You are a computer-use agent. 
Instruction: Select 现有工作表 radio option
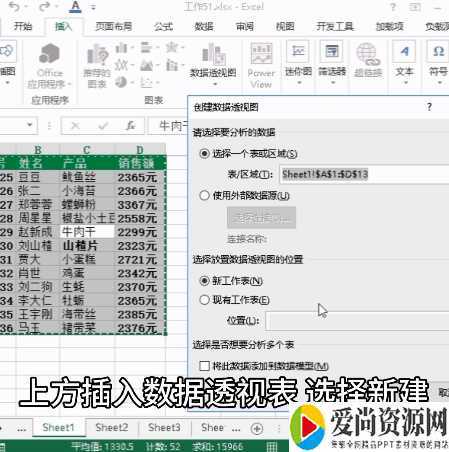pos(204,300)
